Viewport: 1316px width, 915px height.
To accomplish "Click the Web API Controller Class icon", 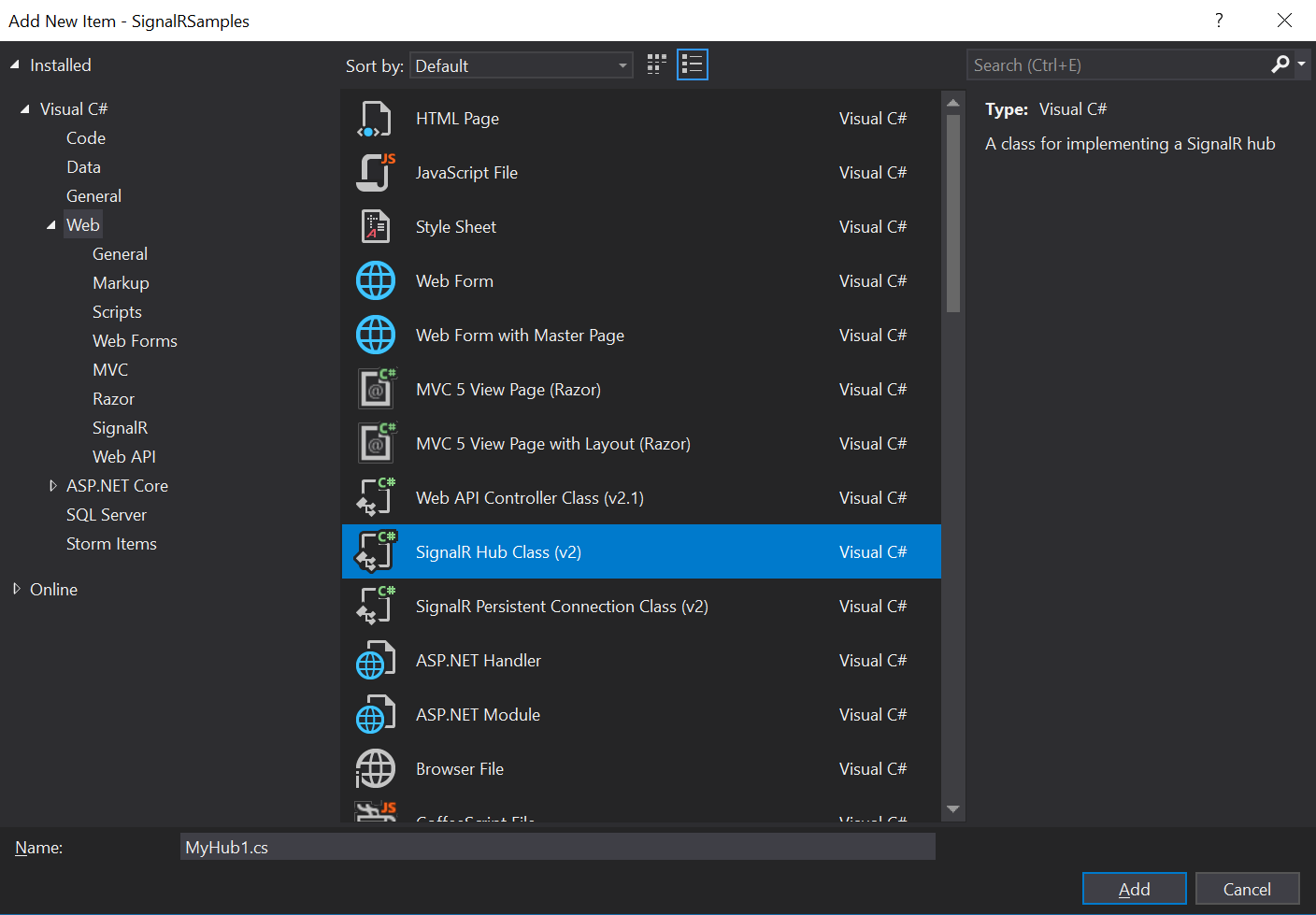I will (x=376, y=497).
